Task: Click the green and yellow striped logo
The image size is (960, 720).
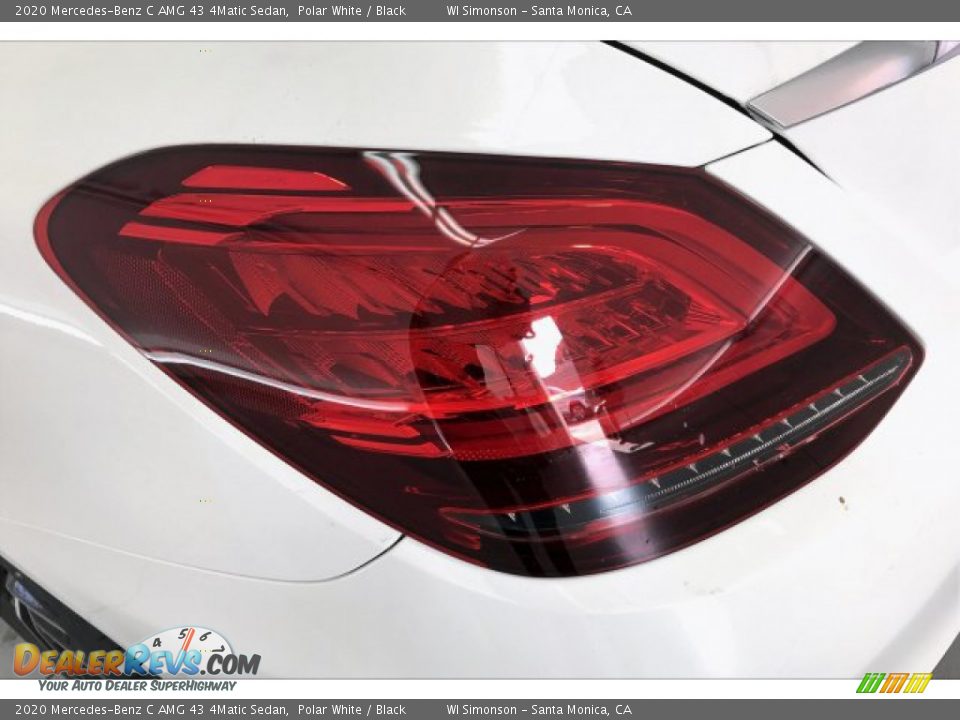Action: 894,683
